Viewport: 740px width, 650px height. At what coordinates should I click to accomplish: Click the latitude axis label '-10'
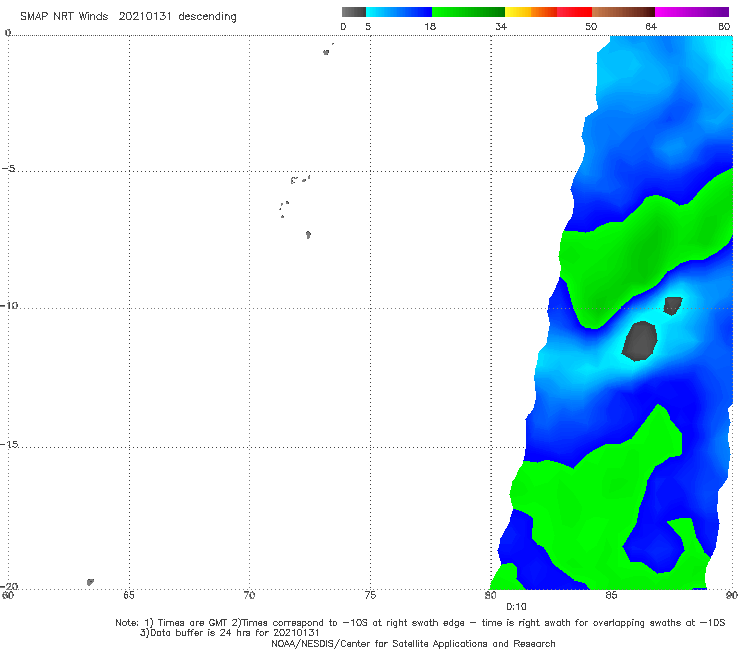pos(9,305)
